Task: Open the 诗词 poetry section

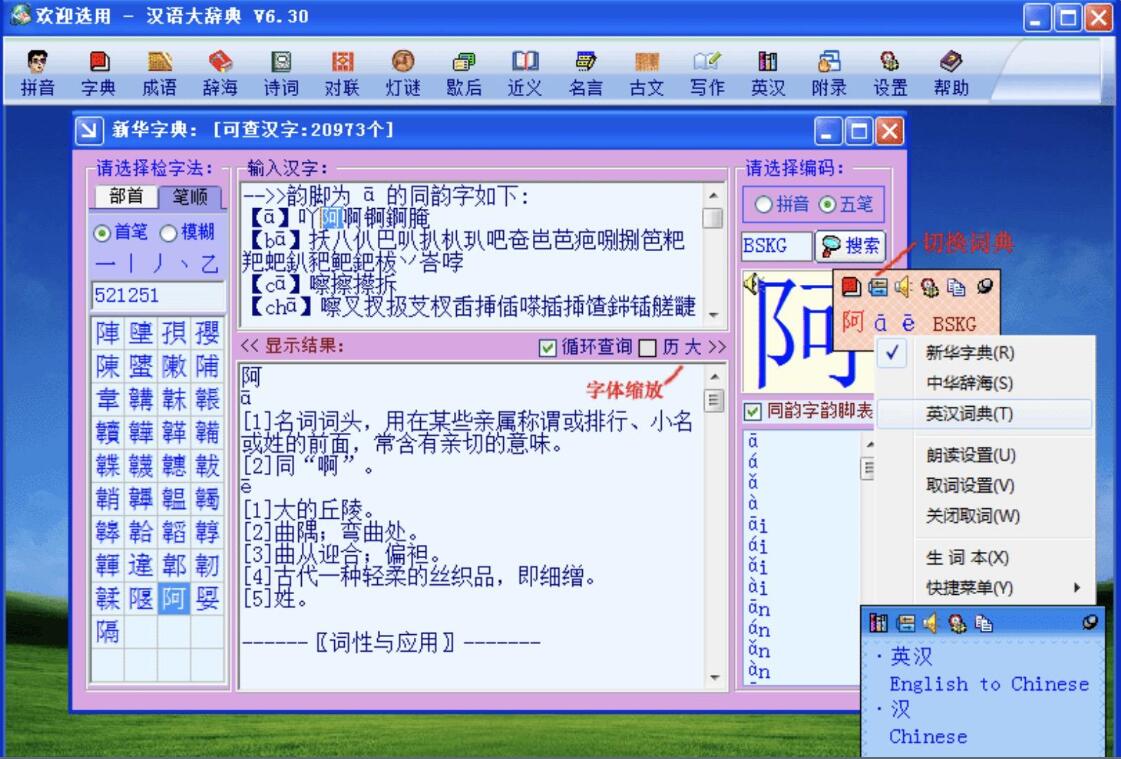Action: point(281,75)
